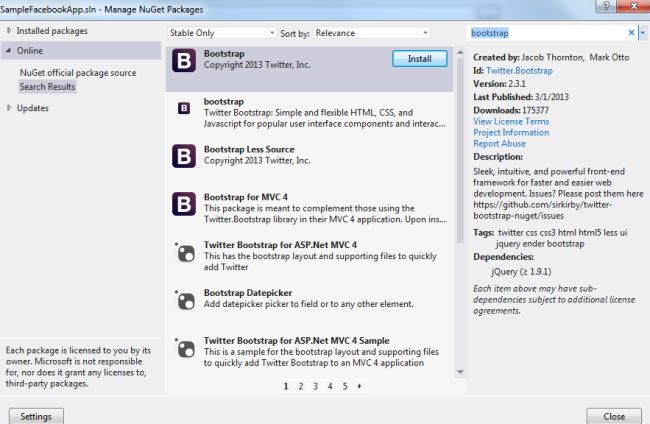Click the Tags line in details pane
Image resolution: width=650 pixels, height=424 pixels.
point(550,238)
